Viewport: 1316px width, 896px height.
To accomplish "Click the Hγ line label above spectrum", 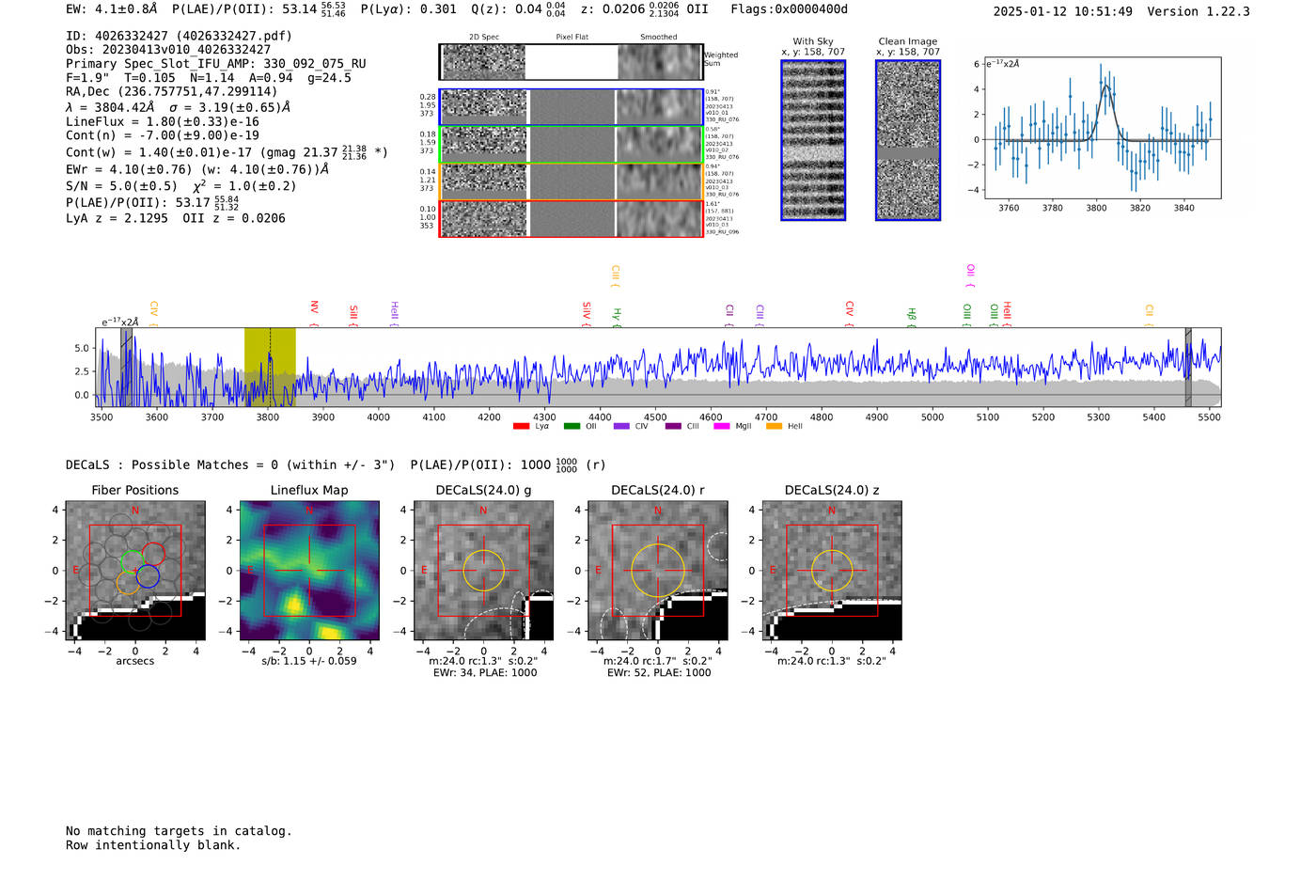I will pos(617,317).
